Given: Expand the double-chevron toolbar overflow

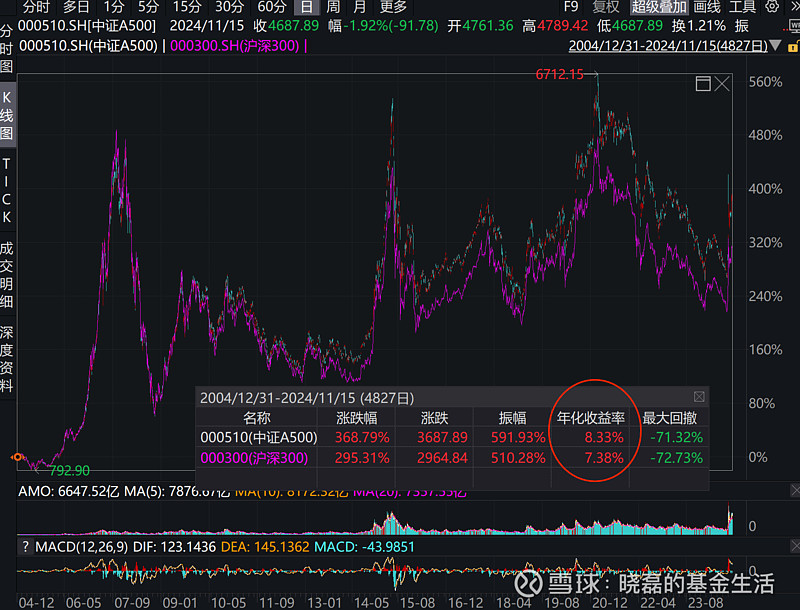Looking at the screenshot, I should pyautogui.click(x=794, y=5).
